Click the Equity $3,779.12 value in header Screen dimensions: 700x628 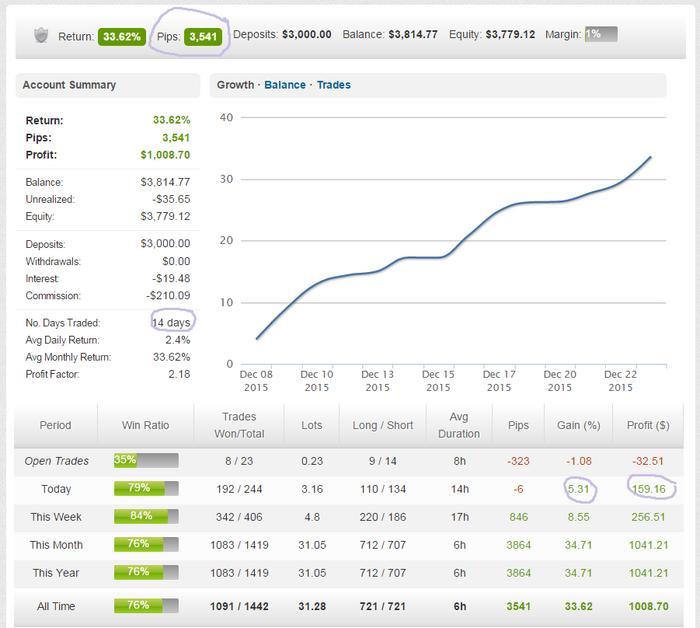tap(510, 35)
